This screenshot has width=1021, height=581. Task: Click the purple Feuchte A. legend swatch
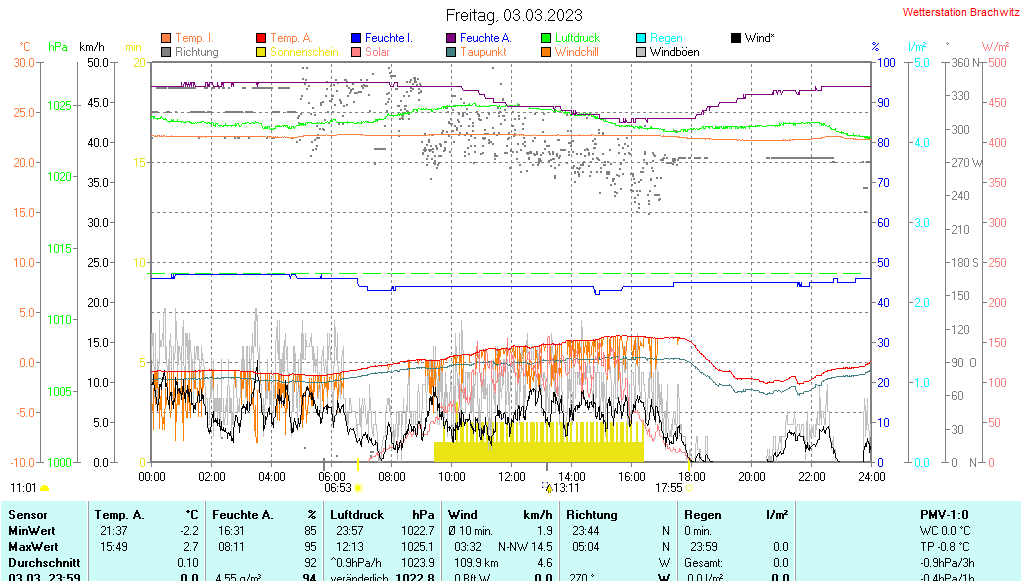451,38
